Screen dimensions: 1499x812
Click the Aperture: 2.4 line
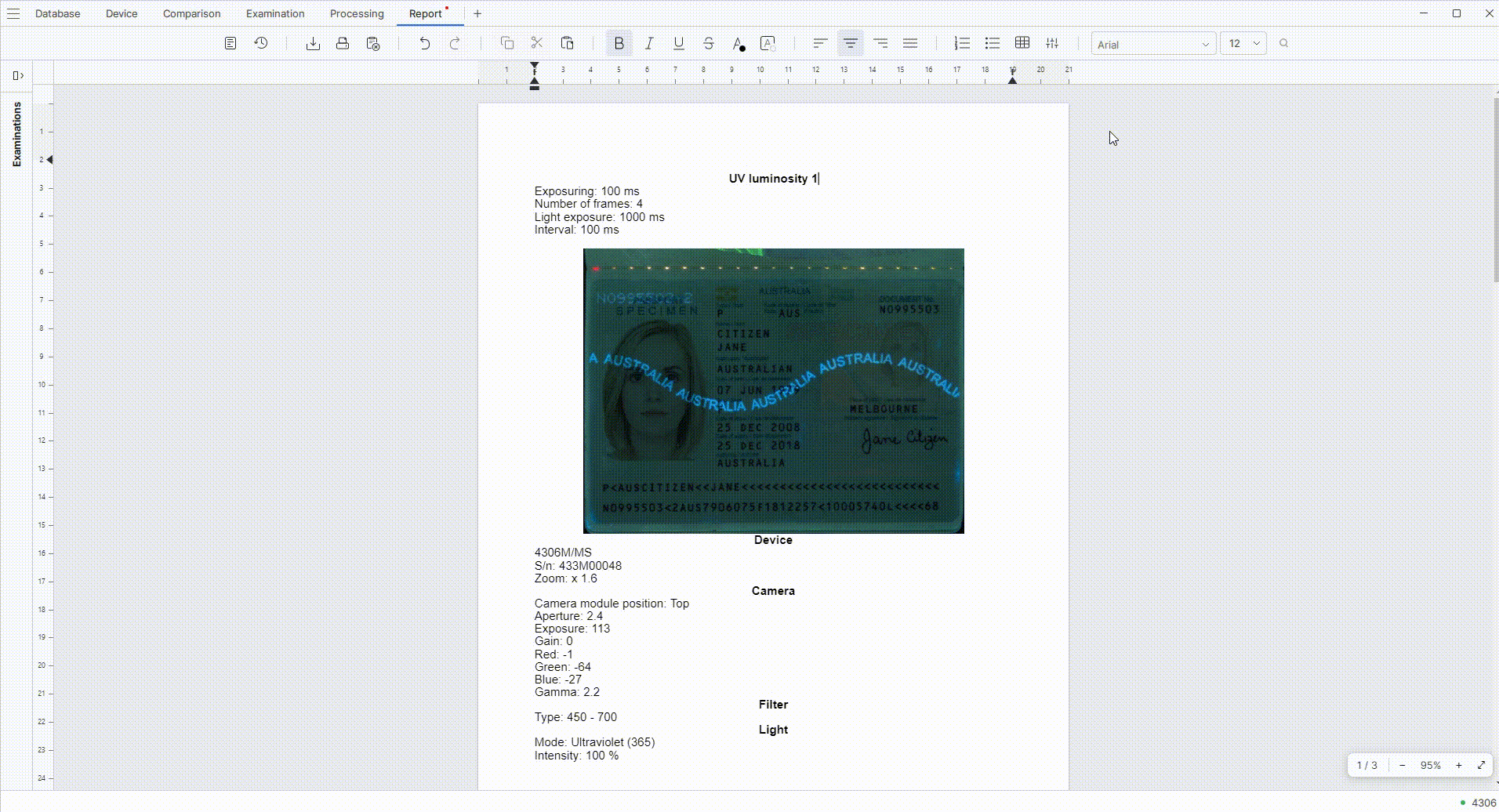pos(568,616)
